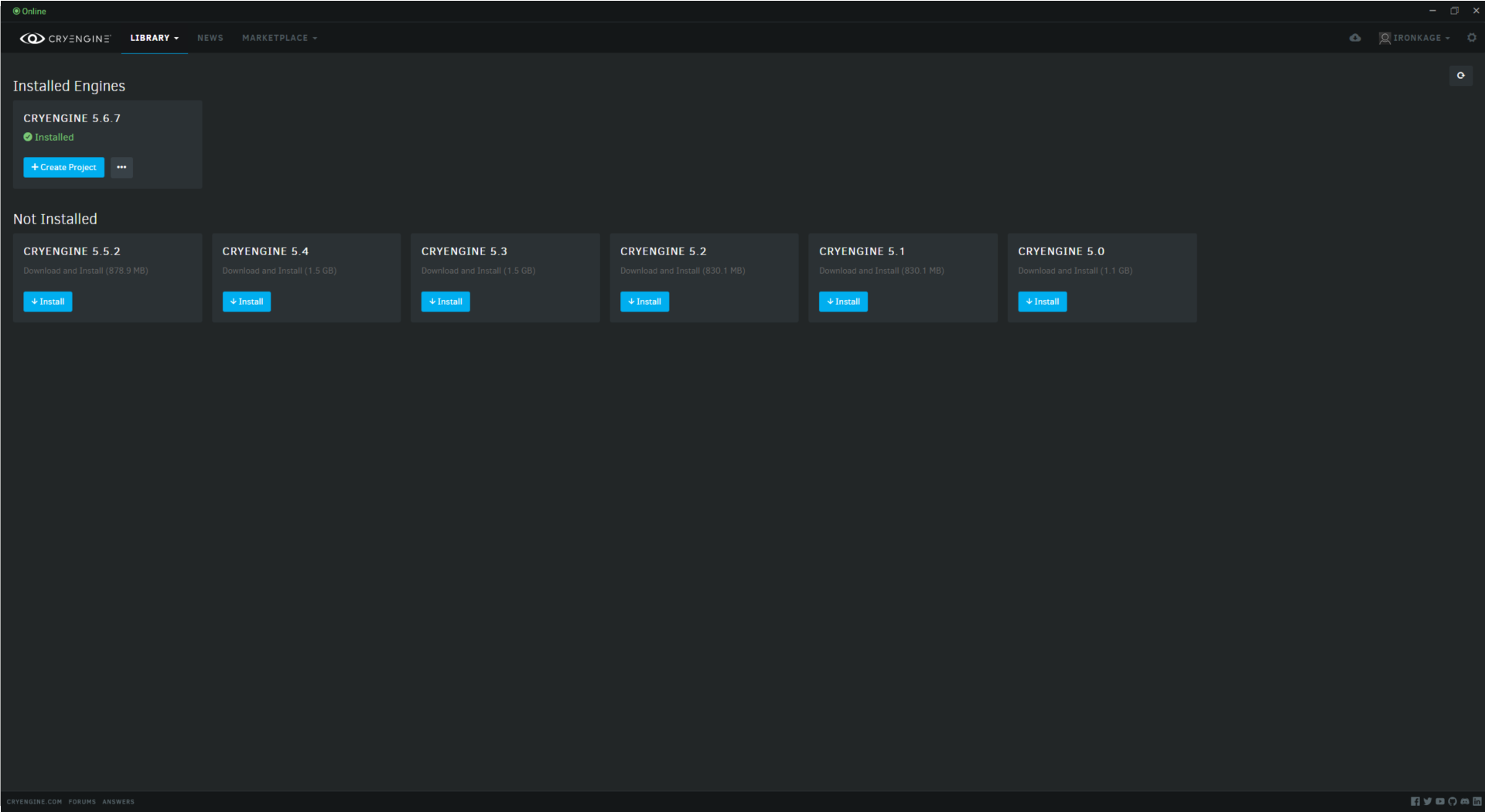This screenshot has width=1485, height=812.
Task: Click the CRYENGINE 5.4 card title
Action: click(265, 251)
